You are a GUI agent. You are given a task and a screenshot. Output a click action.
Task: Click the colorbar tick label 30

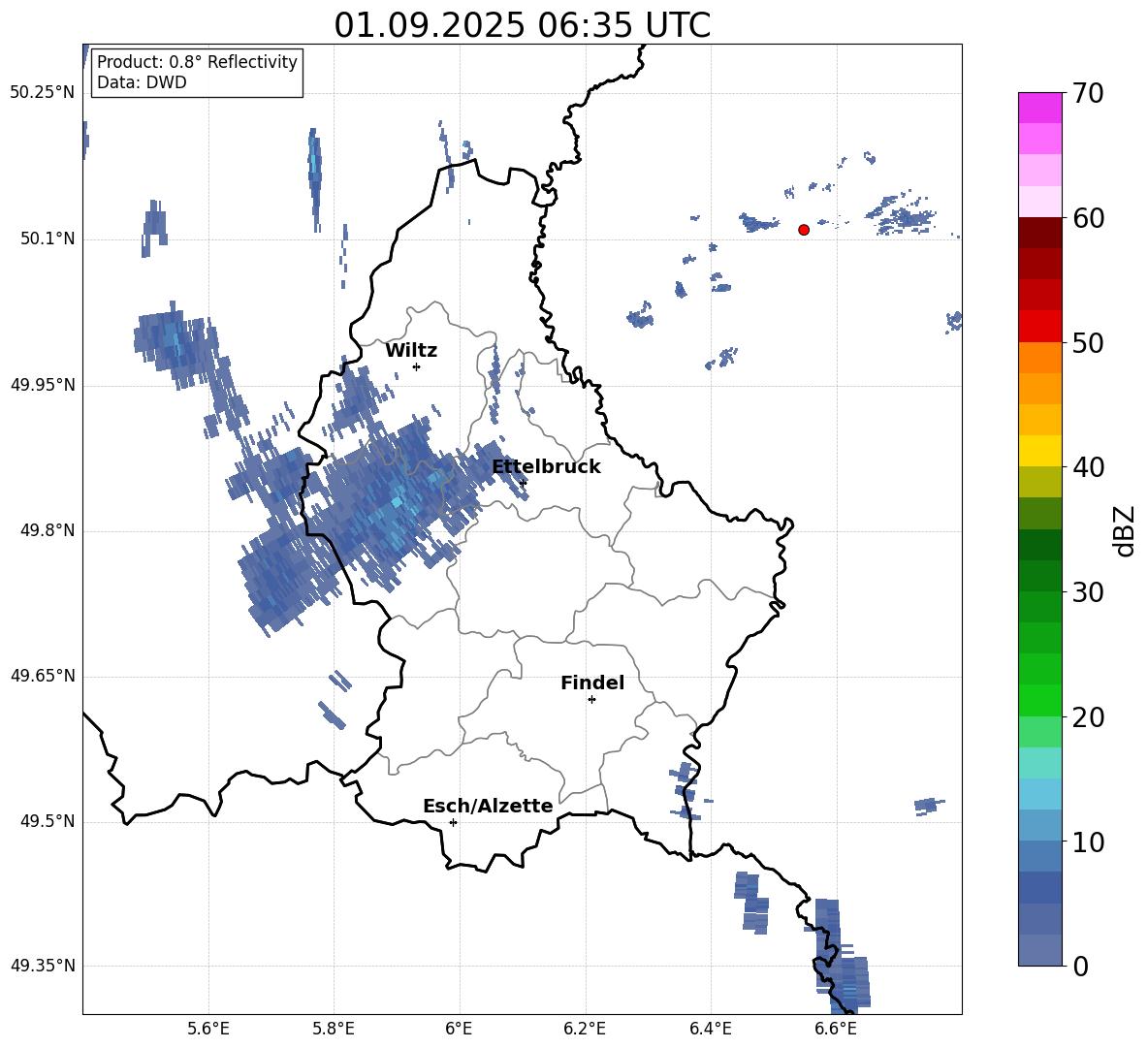[1088, 592]
